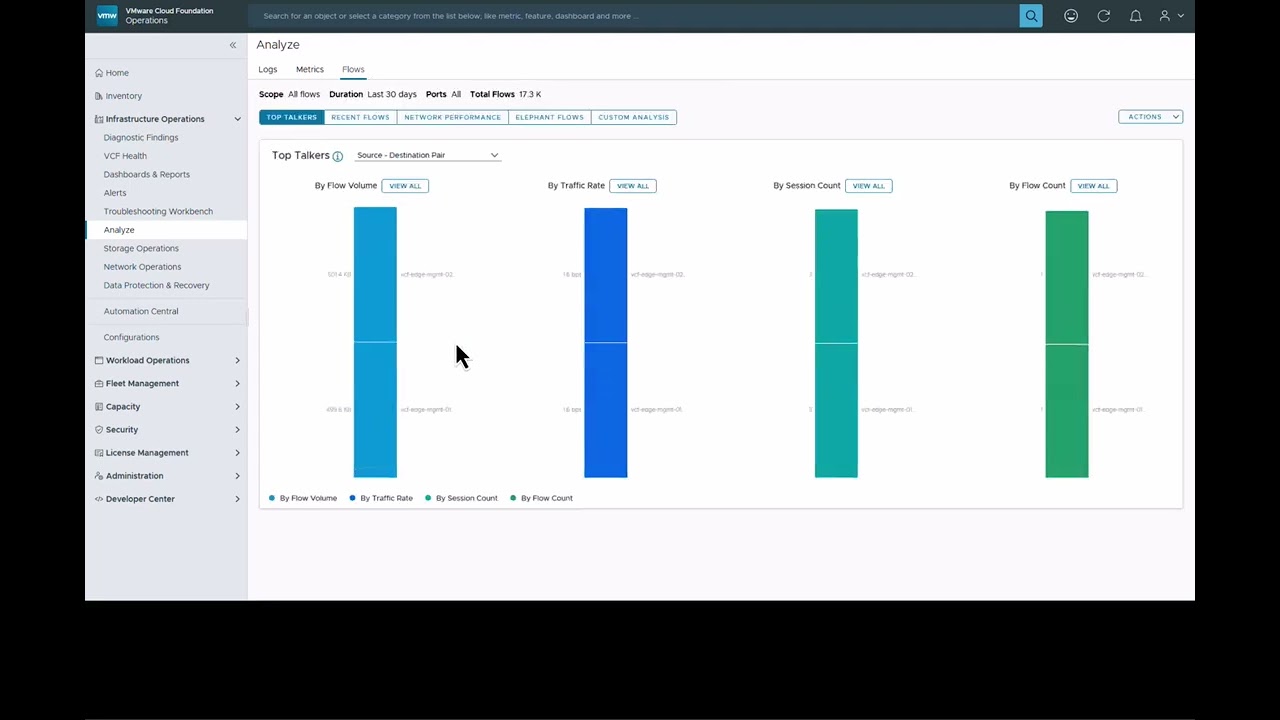Toggle the By Session Count legend item
This screenshot has width=1280, height=720.
click(461, 498)
